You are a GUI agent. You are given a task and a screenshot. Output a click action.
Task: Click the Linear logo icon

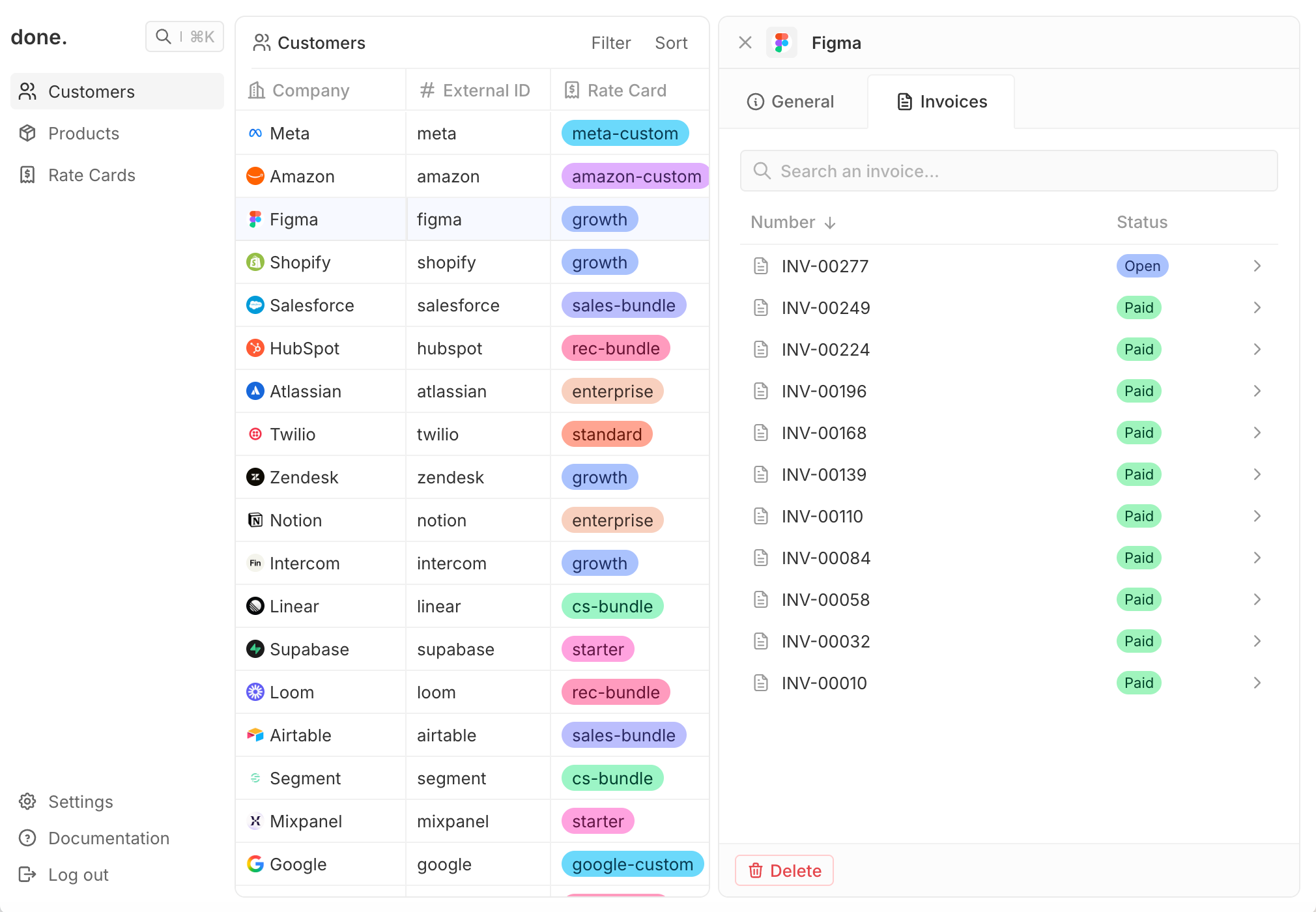click(x=255, y=606)
